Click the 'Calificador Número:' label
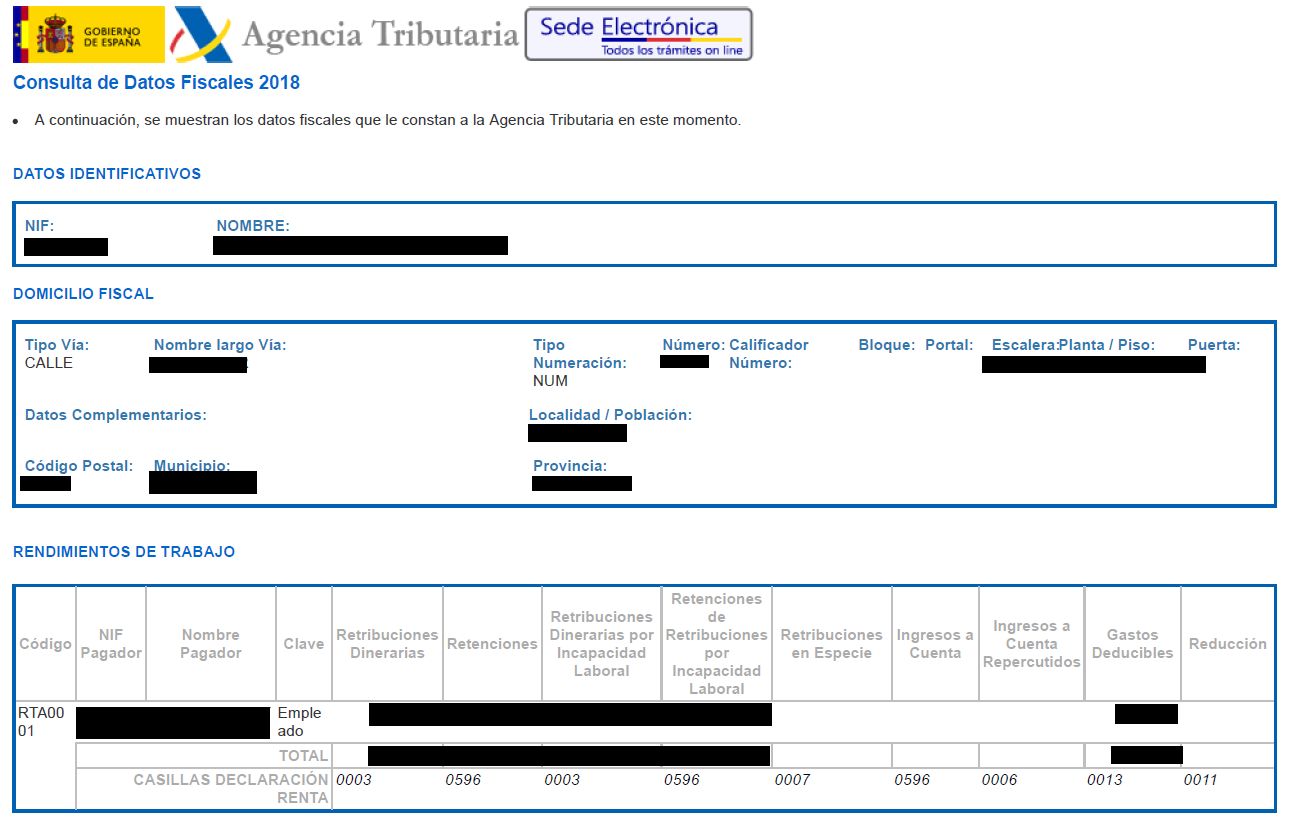Viewport: 1292px width, 824px height. (x=769, y=354)
